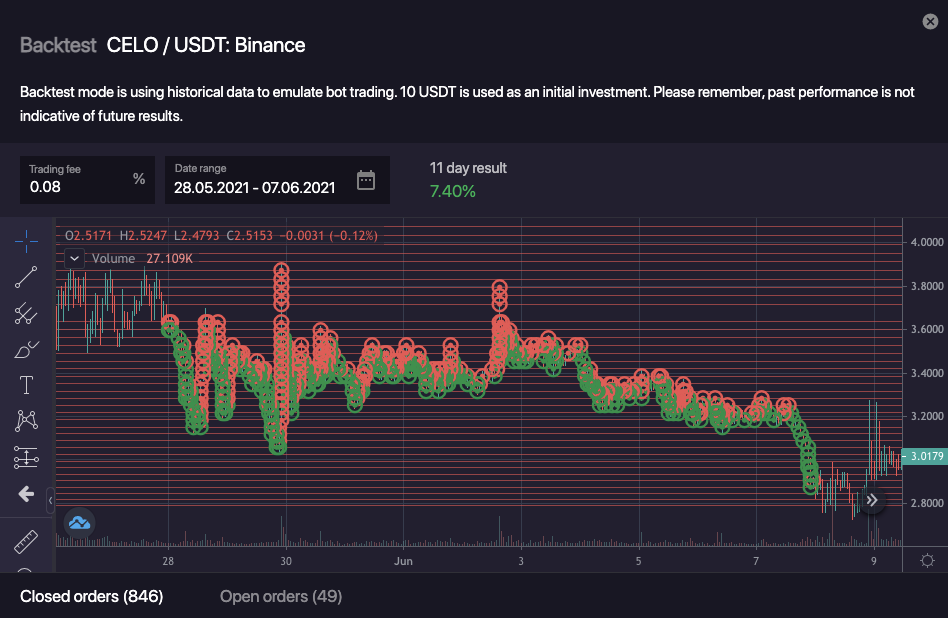Switch to Open orders (49) tab
Image resolution: width=948 pixels, height=618 pixels.
pyautogui.click(x=281, y=597)
